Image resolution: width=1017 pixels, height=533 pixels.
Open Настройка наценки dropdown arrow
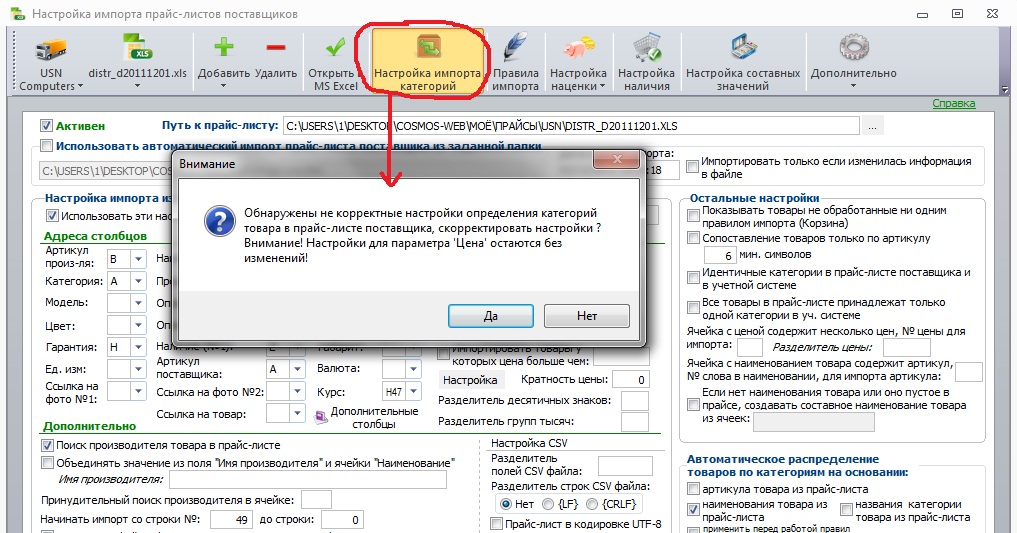click(x=603, y=86)
